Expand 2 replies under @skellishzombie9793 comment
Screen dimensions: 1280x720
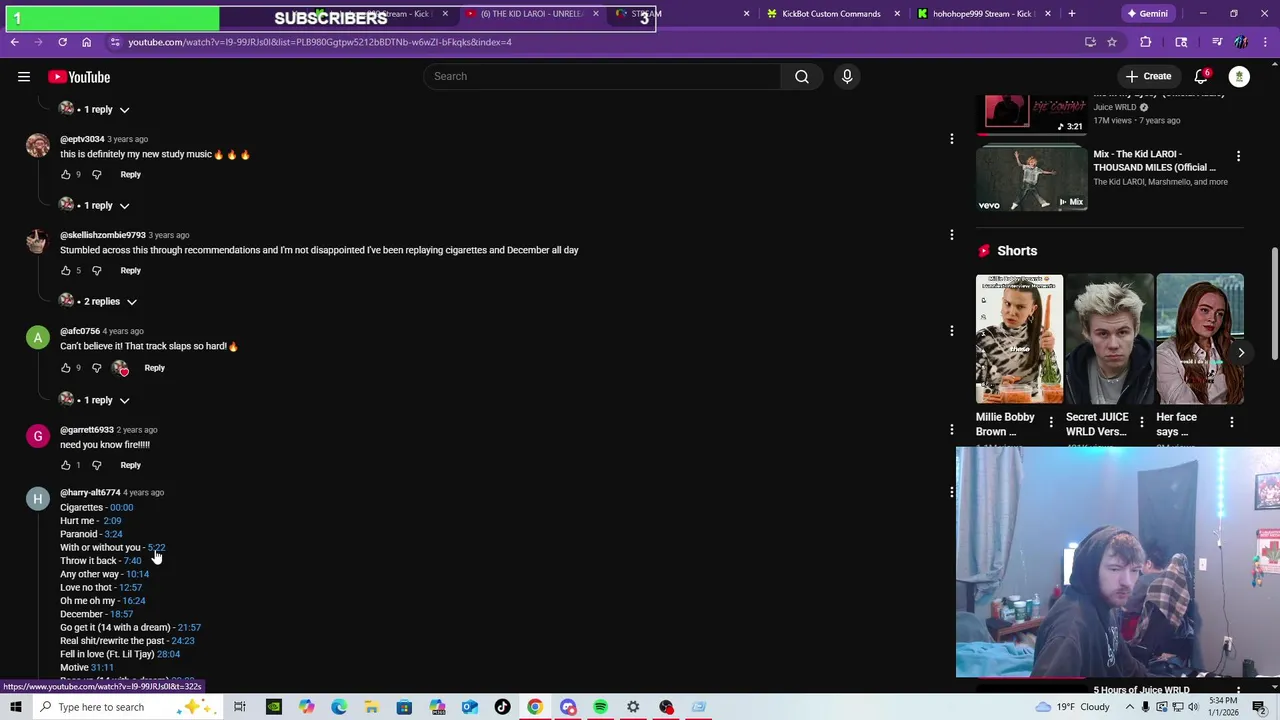click(x=98, y=301)
